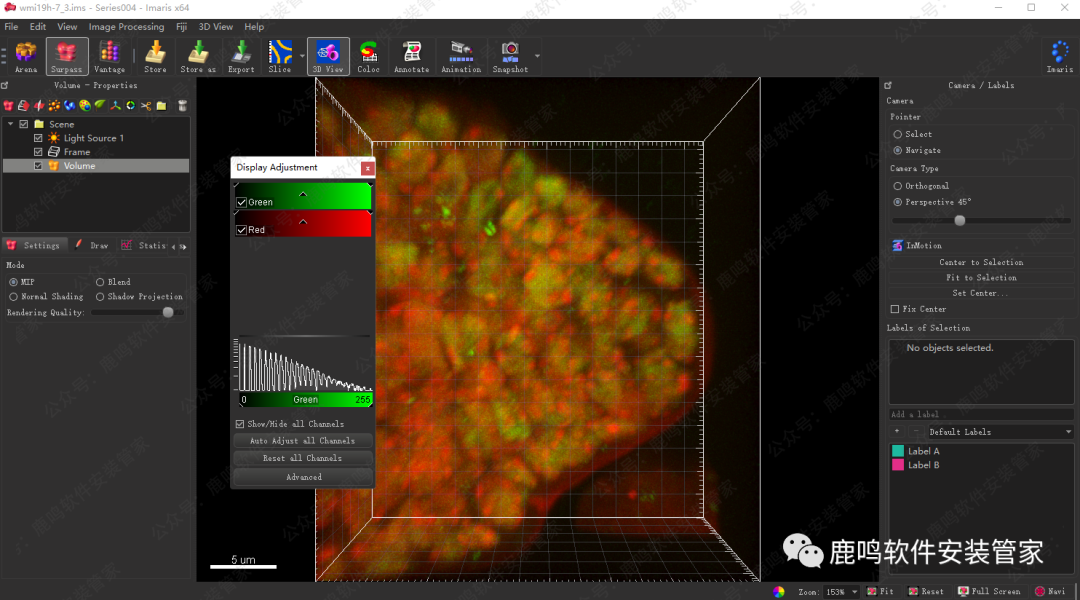
Task: Open the Image Processing menu
Action: pos(126,27)
